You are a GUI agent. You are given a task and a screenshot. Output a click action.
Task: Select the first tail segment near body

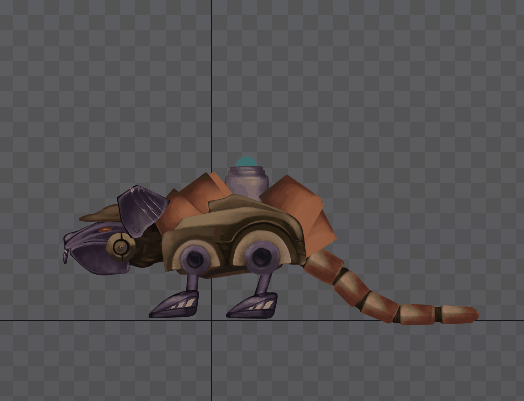(x=322, y=267)
